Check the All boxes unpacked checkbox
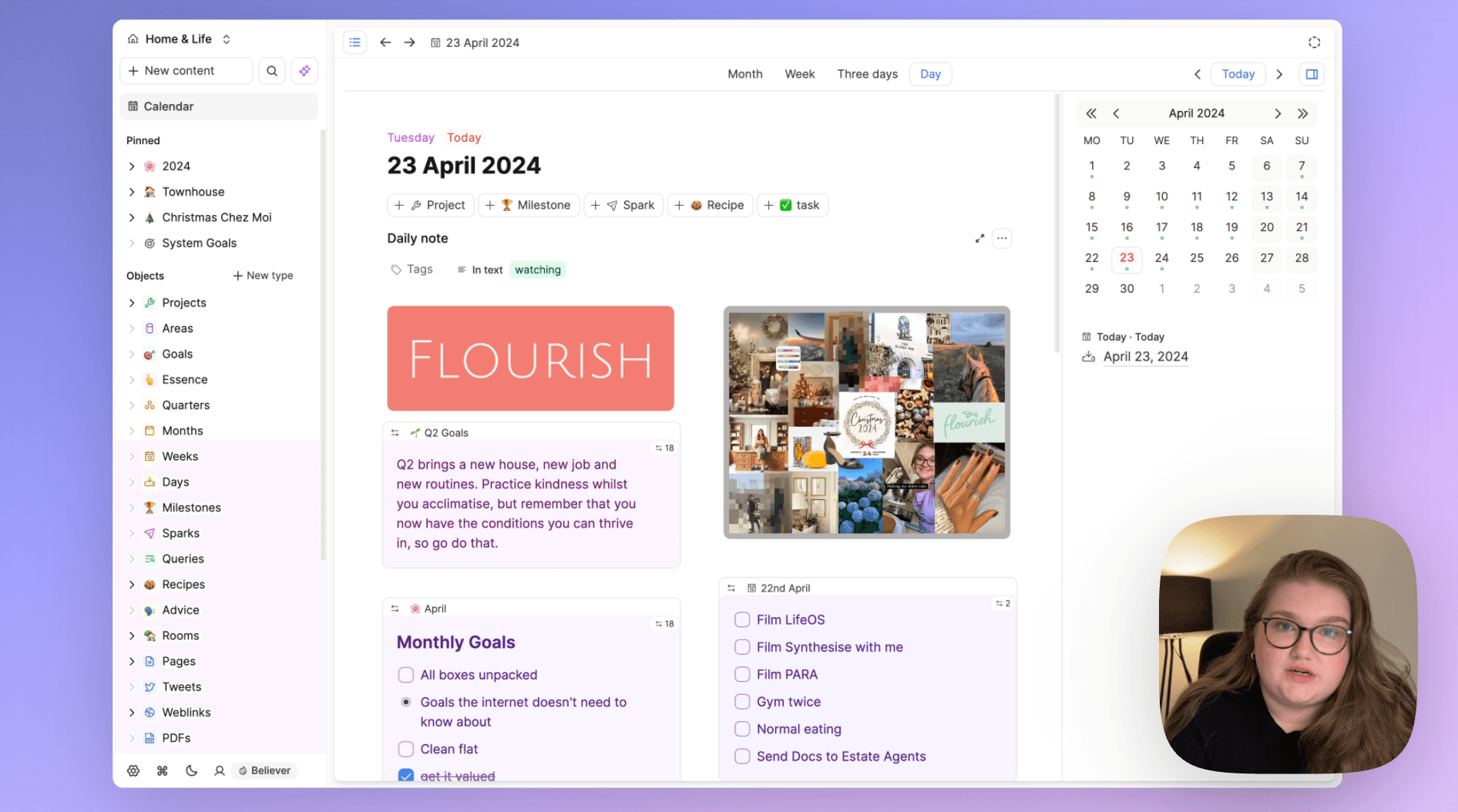 406,675
